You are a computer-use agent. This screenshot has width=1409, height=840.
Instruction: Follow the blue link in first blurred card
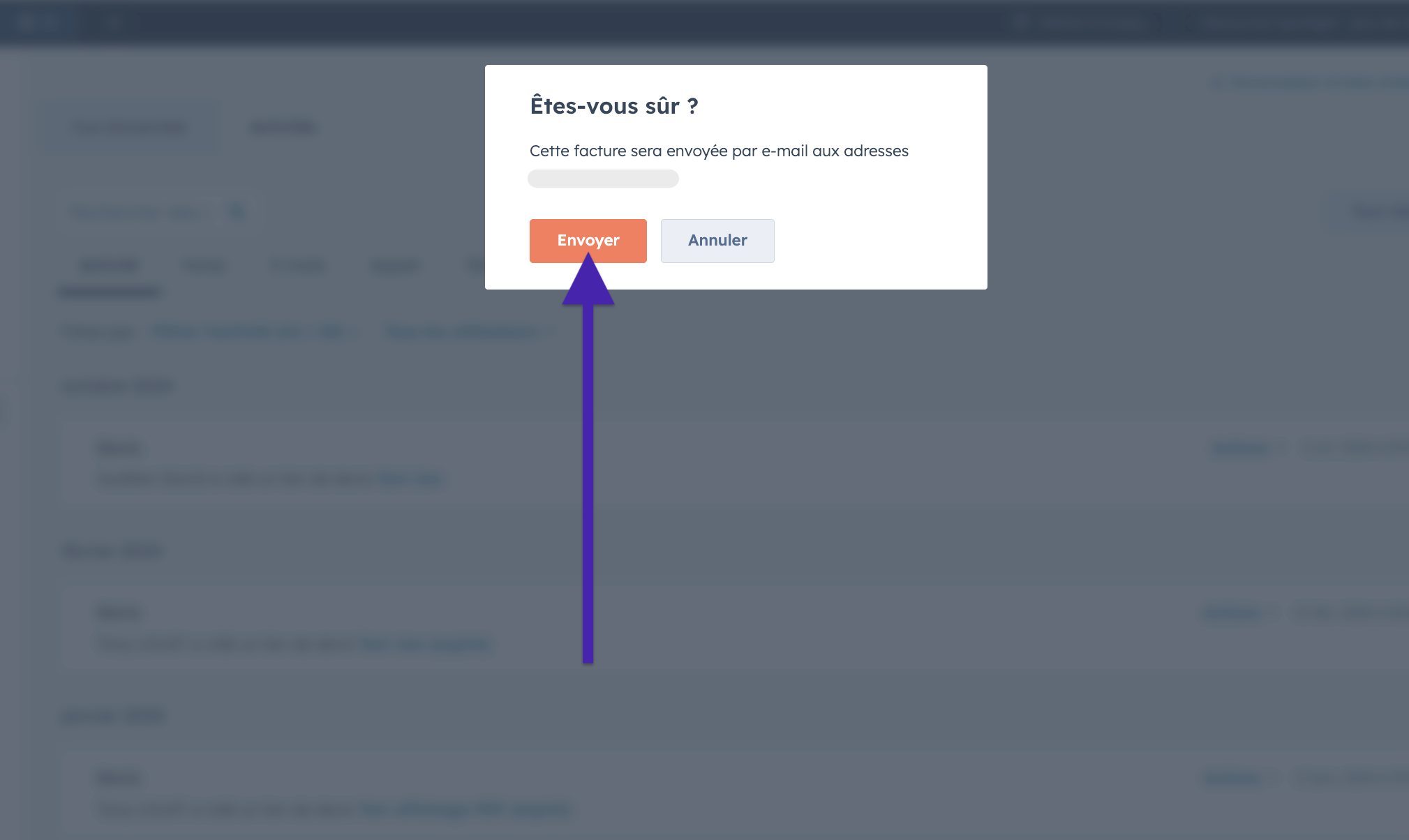pos(410,479)
